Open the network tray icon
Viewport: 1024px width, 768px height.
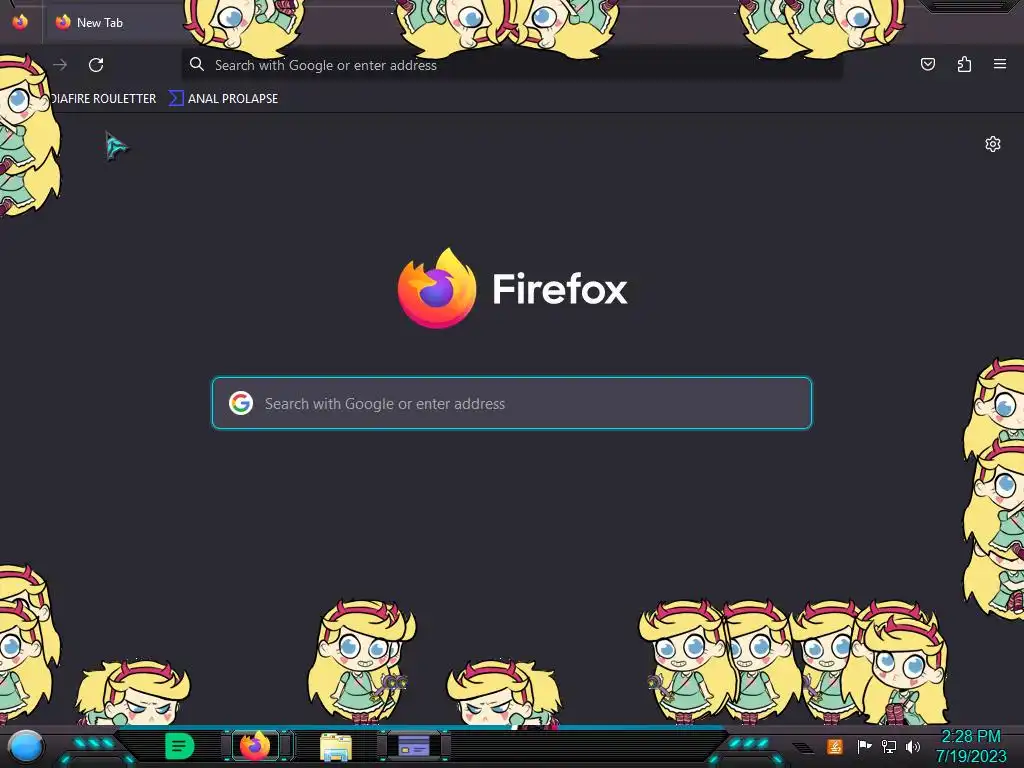[889, 746]
